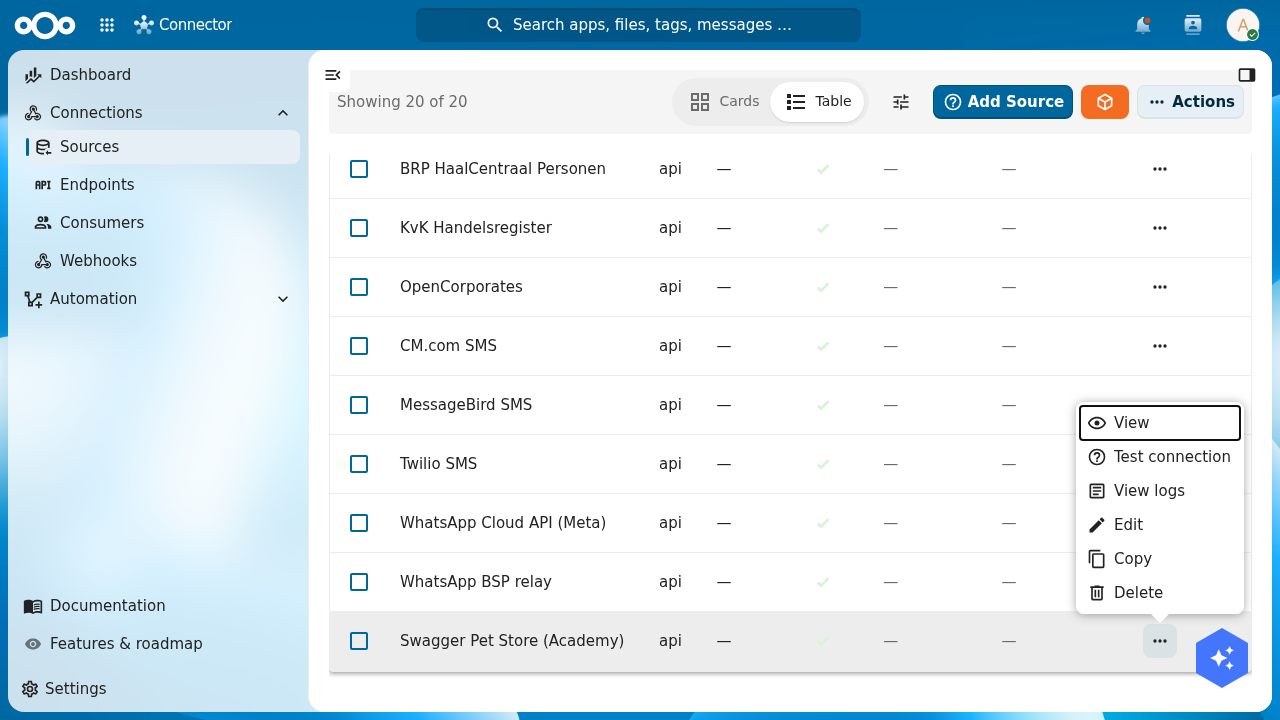Toggle the right sidebar panel icon
Image resolution: width=1280 pixels, height=720 pixels.
tap(1247, 74)
